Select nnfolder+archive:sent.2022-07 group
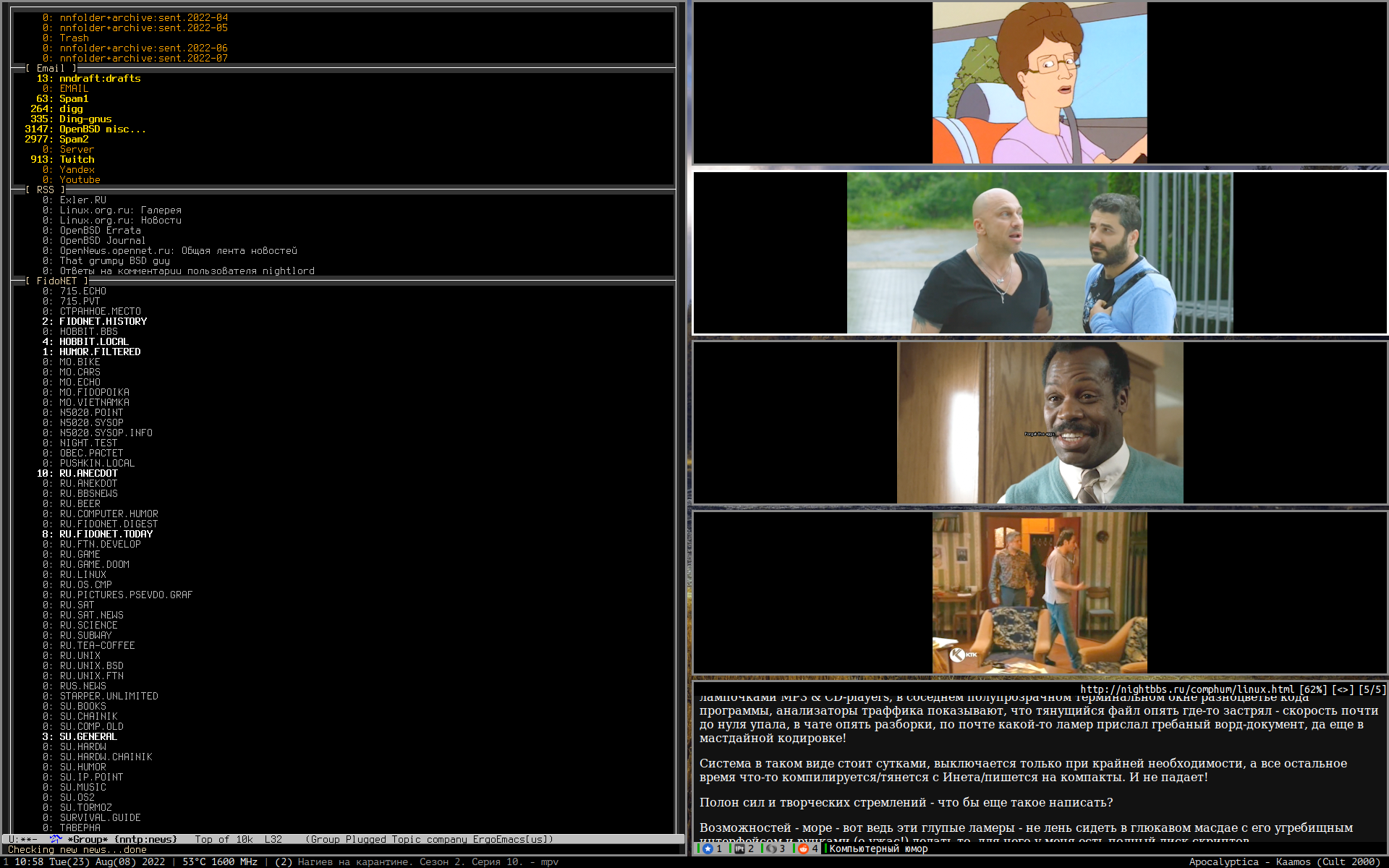1389x868 pixels. pyautogui.click(x=143, y=58)
